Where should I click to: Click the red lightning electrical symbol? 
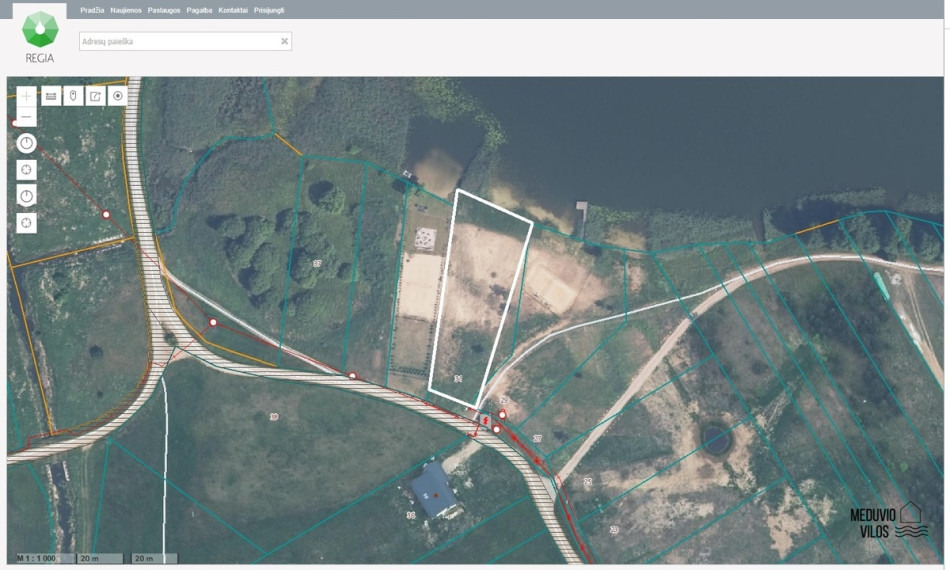coord(485,420)
